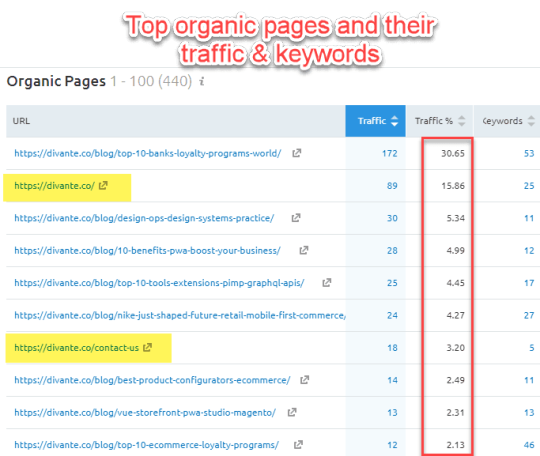
Task: Click traffic value 30
Action: coord(392,218)
